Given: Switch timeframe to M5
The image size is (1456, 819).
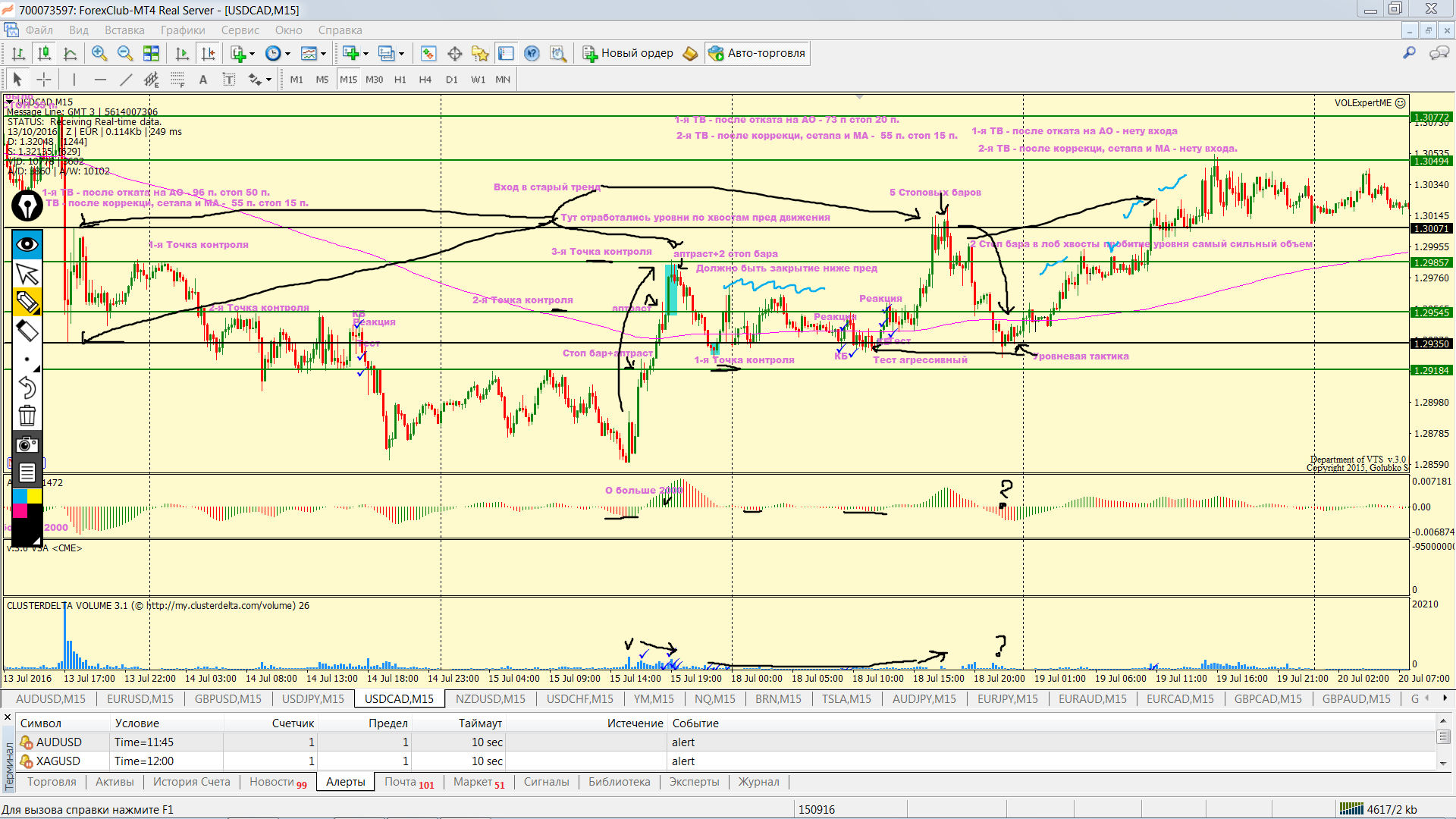Looking at the screenshot, I should click(x=322, y=80).
